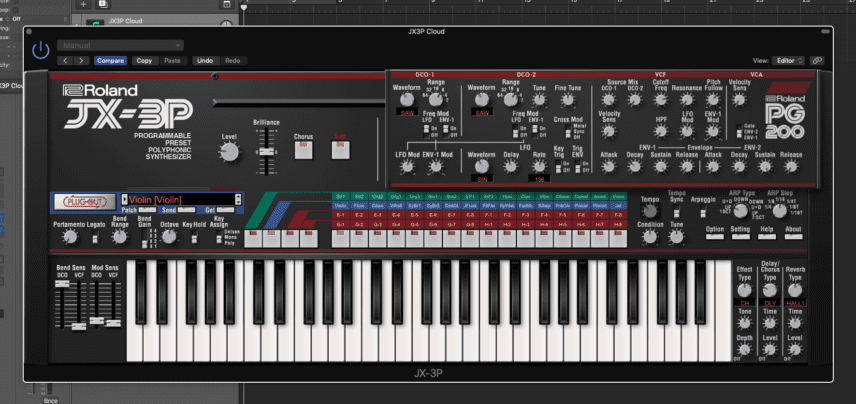Click the VCA Velocity Sens knob
The image size is (856, 404).
tap(739, 99)
